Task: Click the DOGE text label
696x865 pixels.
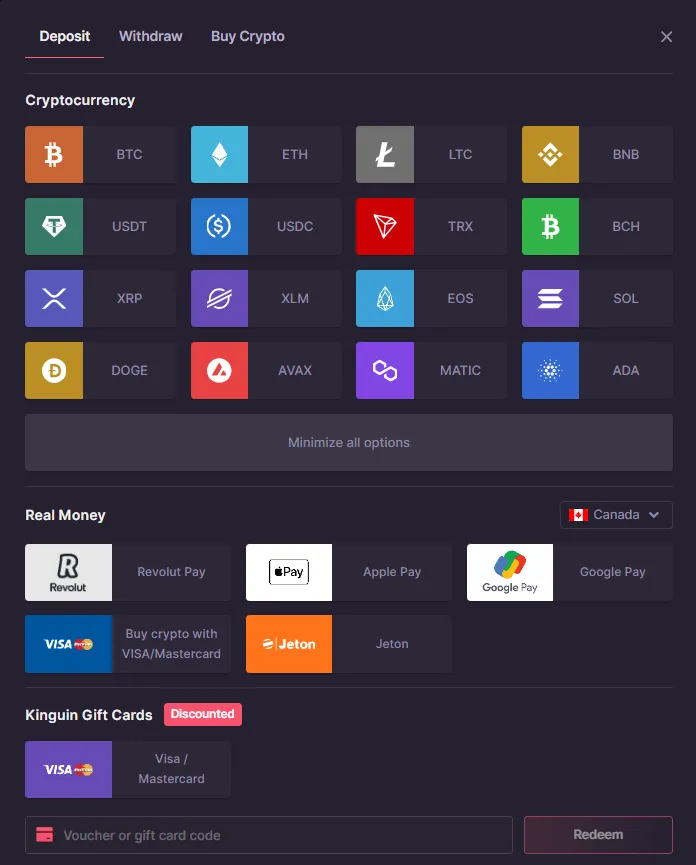Action: pos(130,370)
